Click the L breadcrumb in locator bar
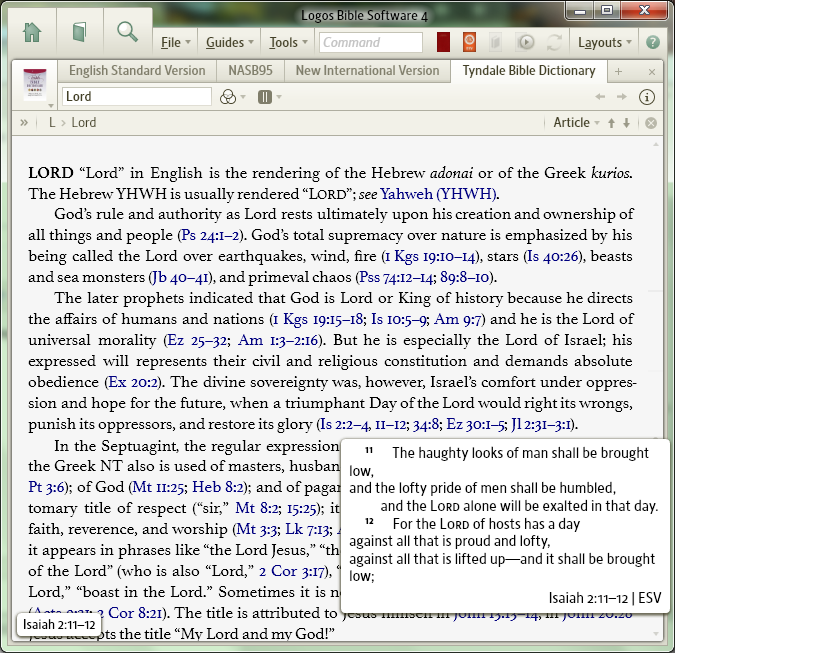Image resolution: width=819 pixels, height=653 pixels. (52, 123)
